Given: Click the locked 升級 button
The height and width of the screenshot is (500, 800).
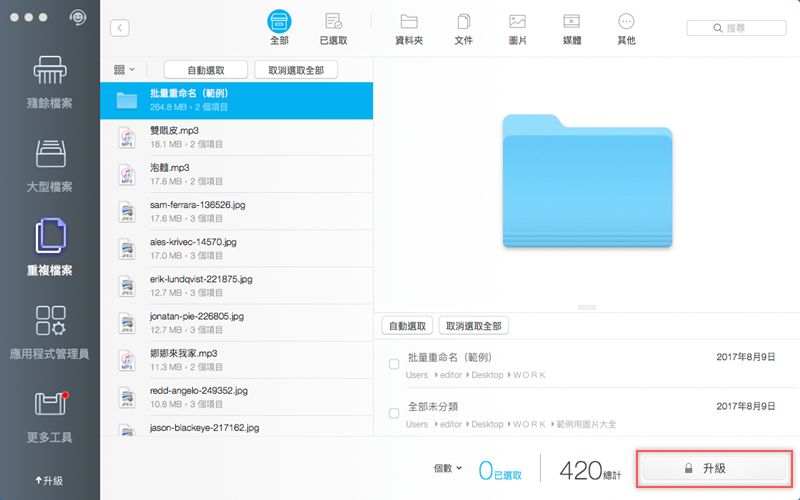Looking at the screenshot, I should coord(714,468).
